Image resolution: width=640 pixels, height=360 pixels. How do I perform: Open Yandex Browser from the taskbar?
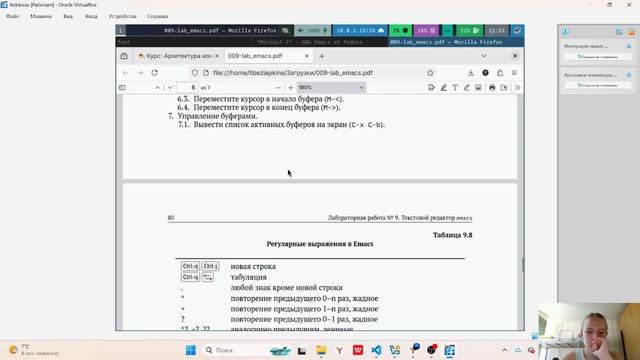(x=339, y=350)
